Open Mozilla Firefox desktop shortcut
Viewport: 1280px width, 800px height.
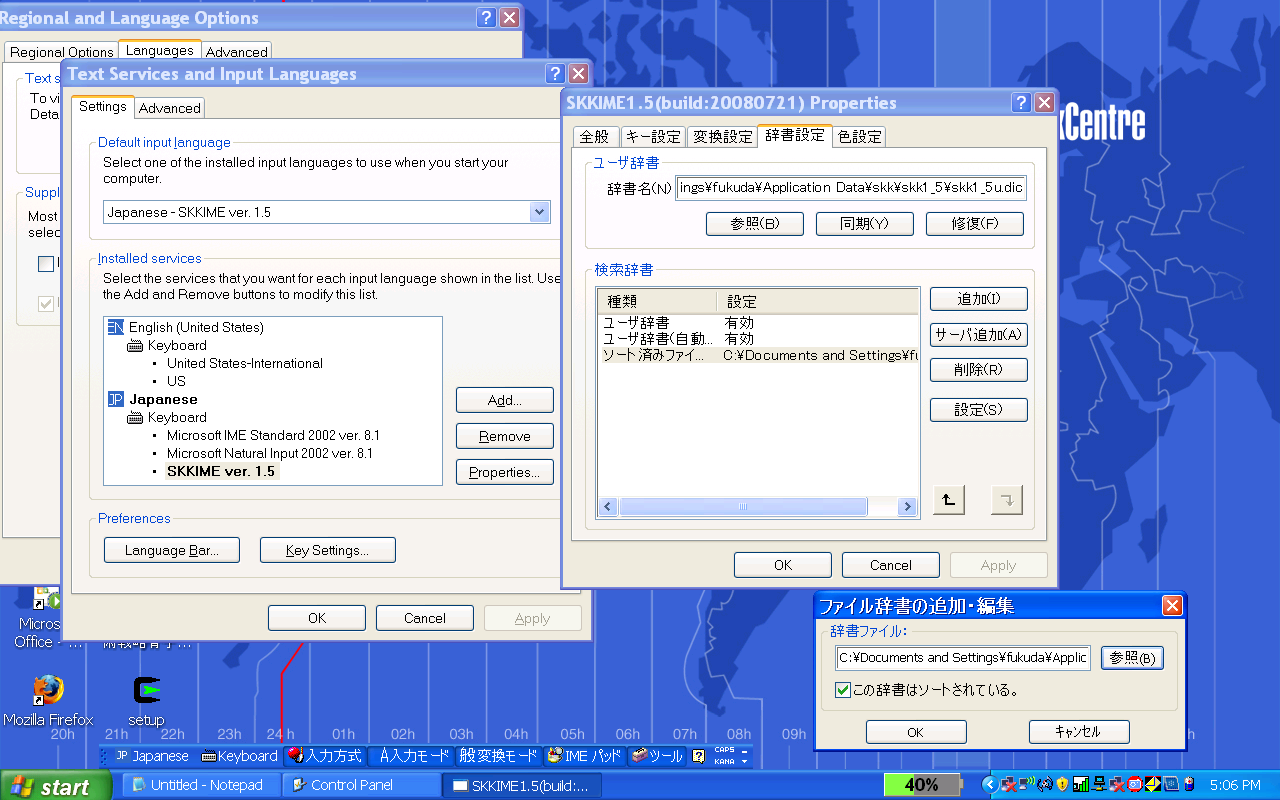(x=47, y=700)
